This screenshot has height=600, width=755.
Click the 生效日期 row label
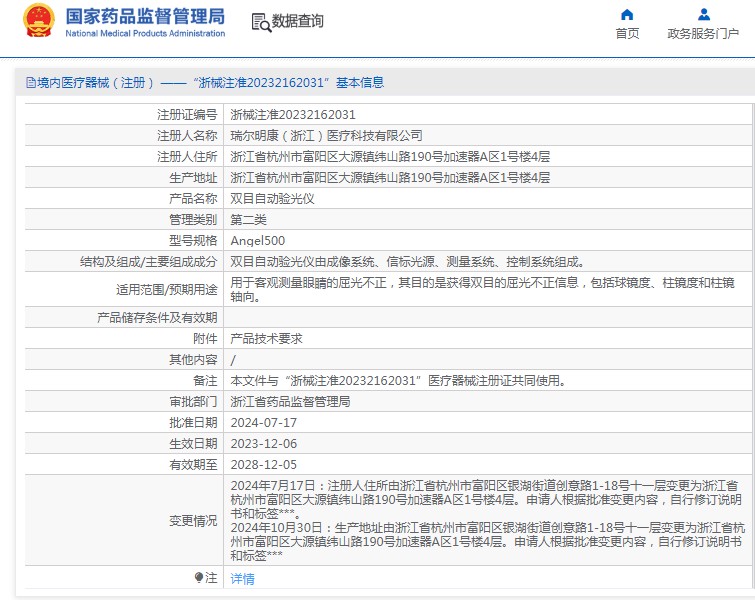(193, 443)
